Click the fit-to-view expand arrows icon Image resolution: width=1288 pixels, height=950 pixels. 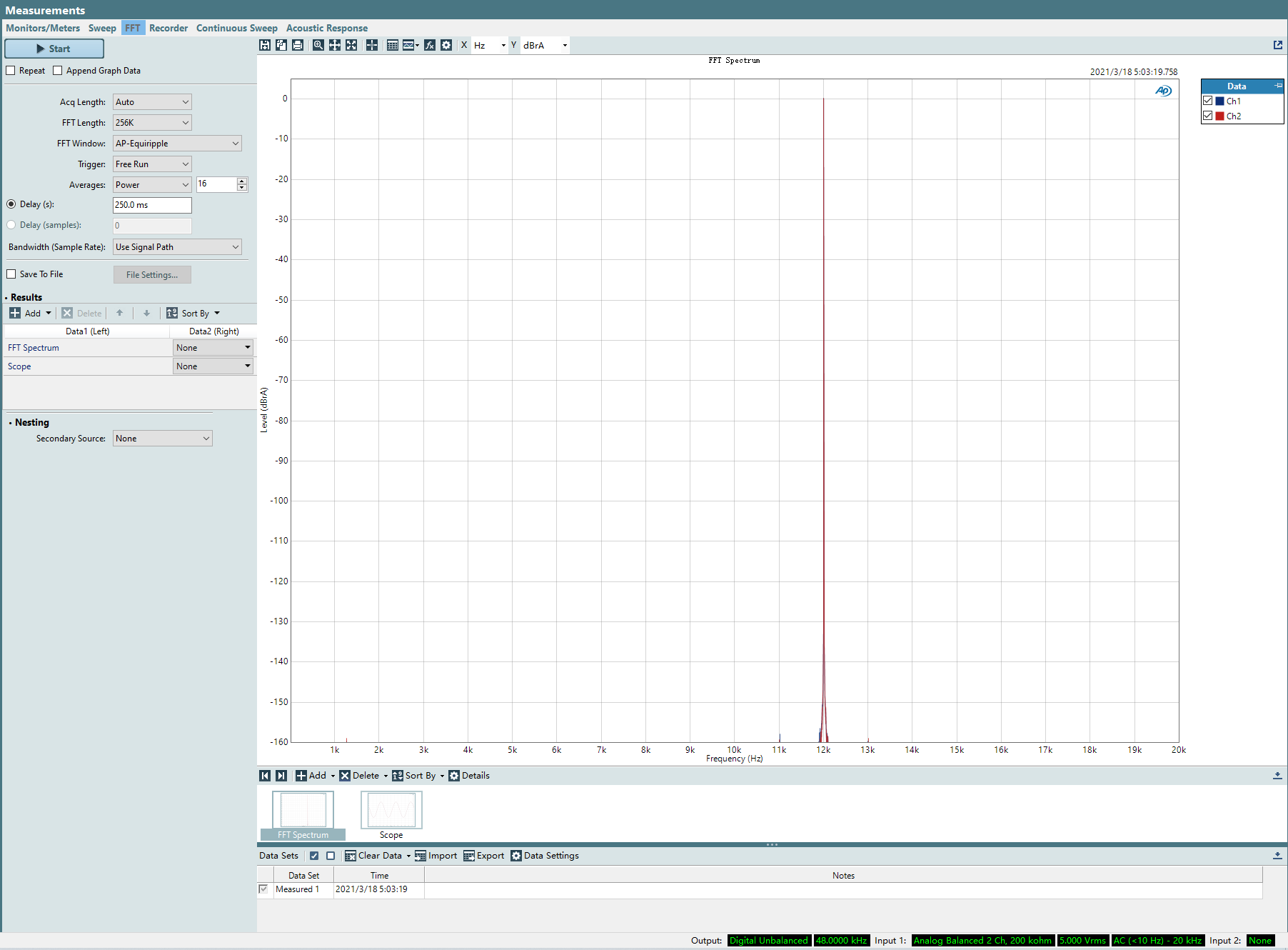[351, 45]
